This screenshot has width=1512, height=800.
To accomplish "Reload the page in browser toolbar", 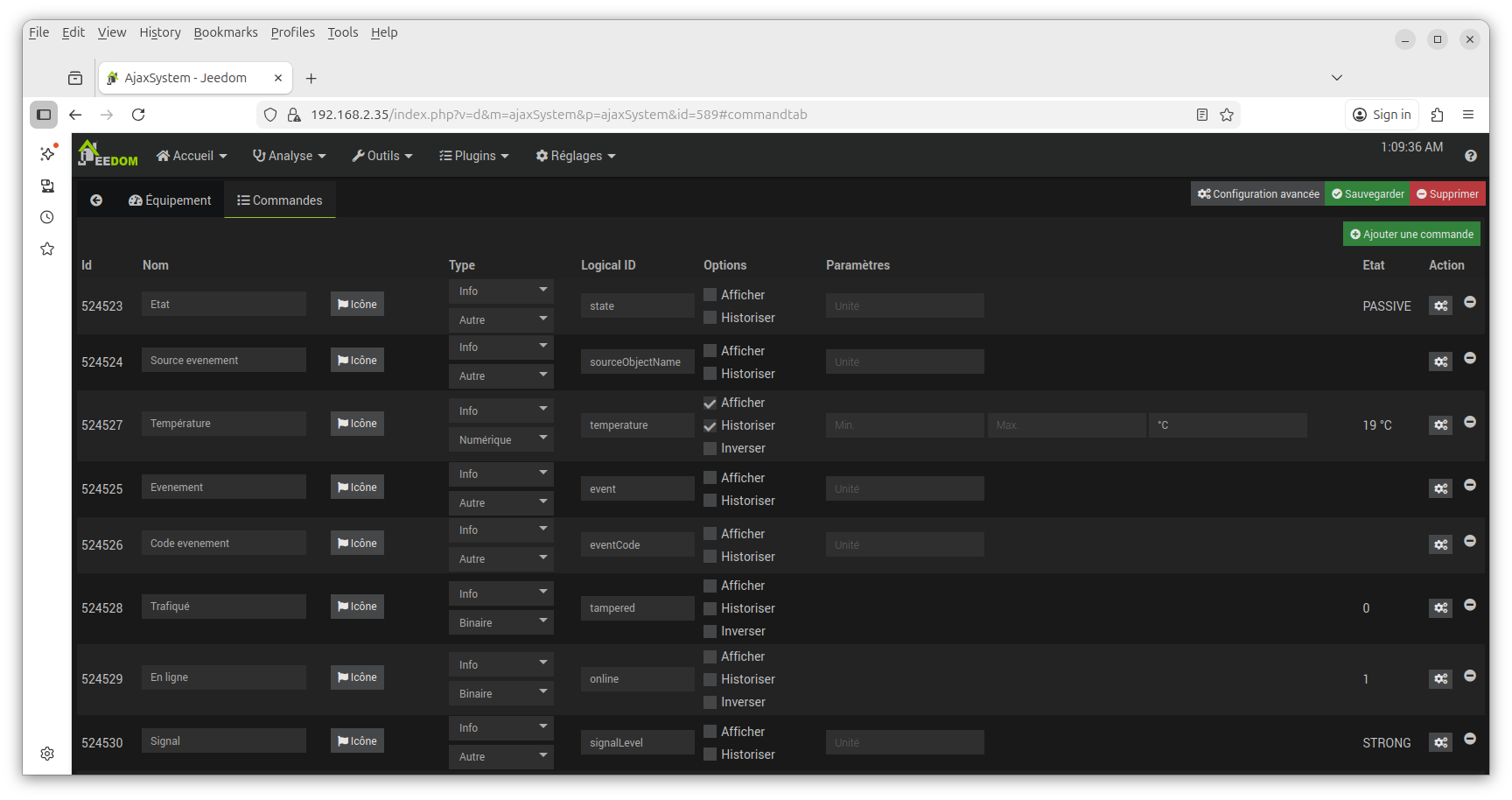I will pos(138,115).
